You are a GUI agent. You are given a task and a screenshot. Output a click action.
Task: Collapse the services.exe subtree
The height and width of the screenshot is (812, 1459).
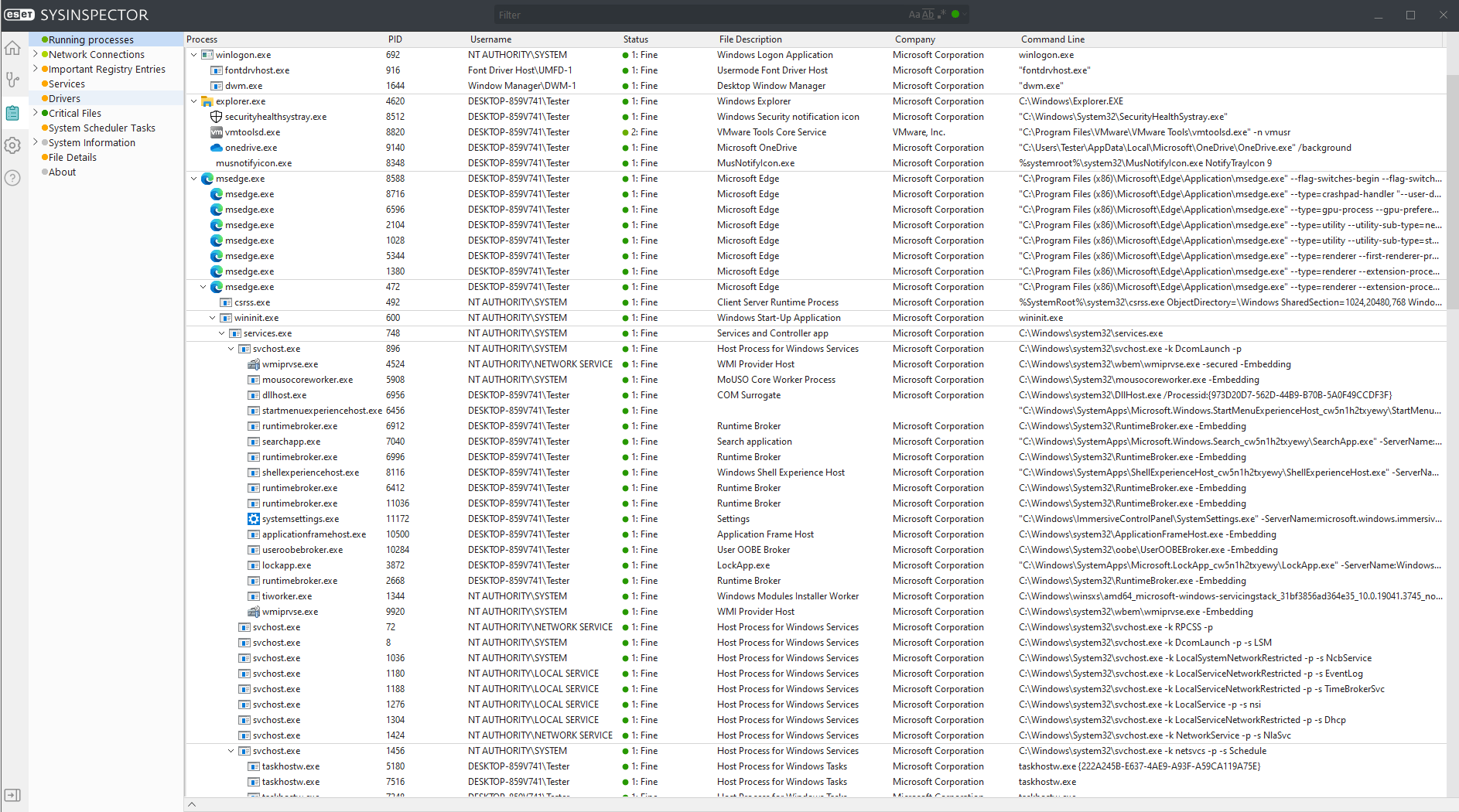click(x=221, y=333)
